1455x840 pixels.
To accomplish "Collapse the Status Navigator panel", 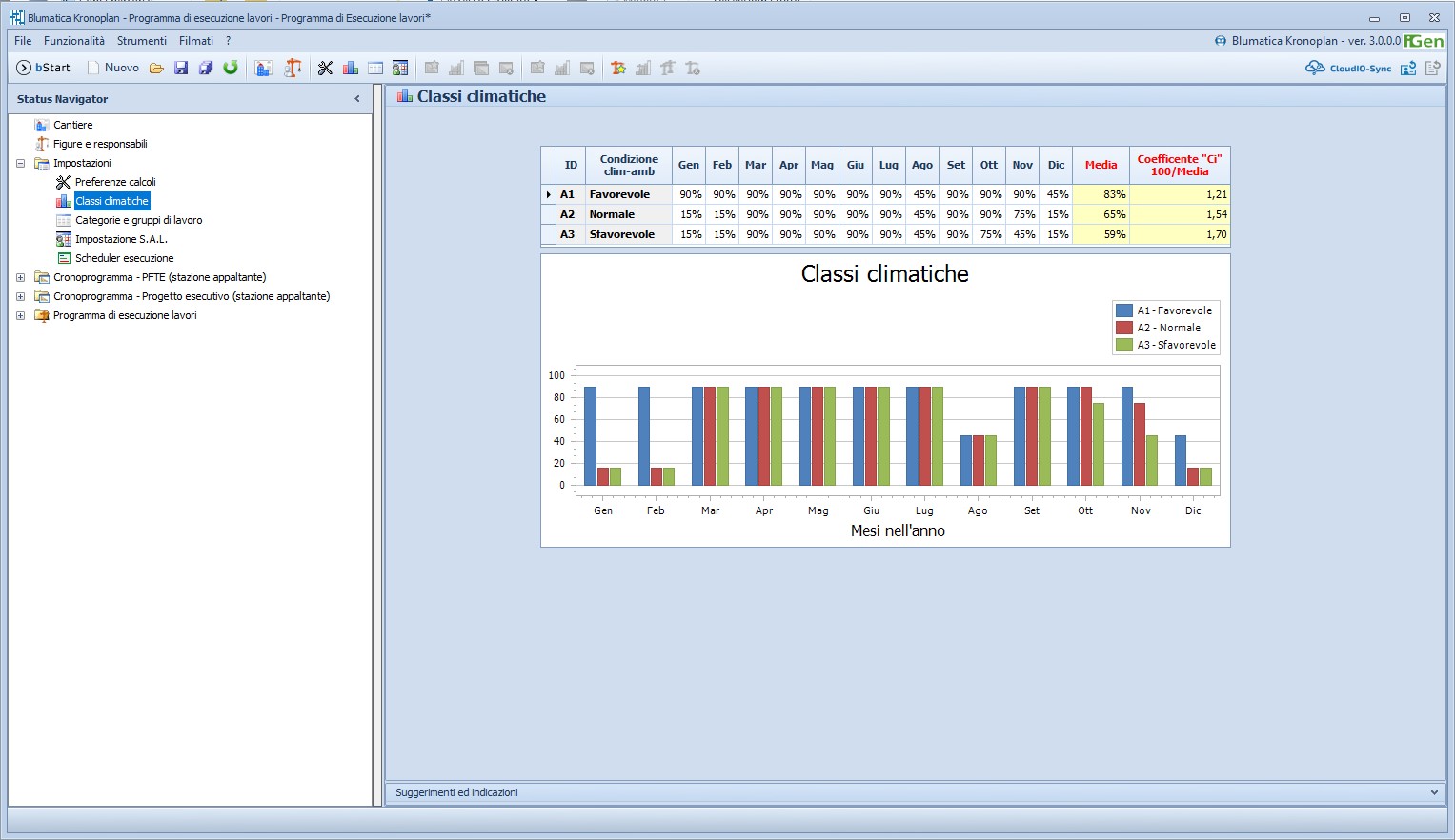I will (357, 99).
